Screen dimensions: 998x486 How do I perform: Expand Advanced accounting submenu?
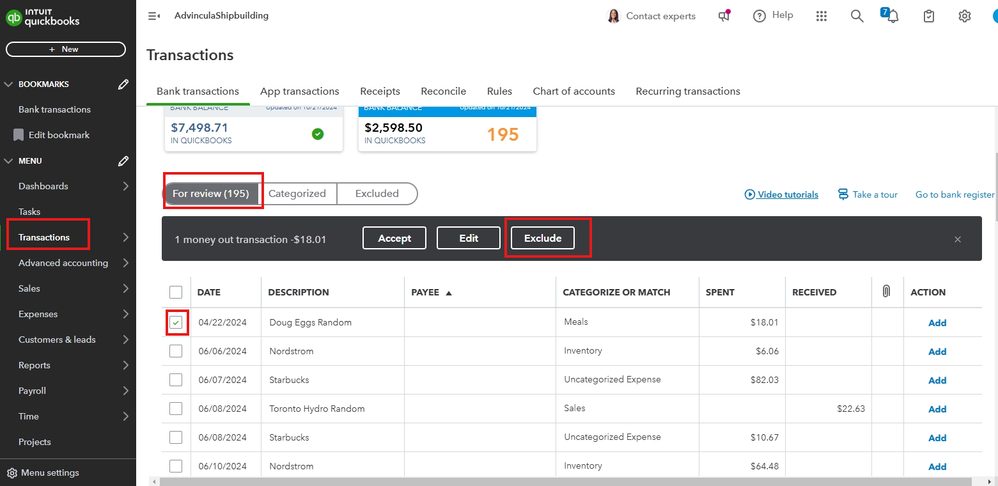(125, 263)
